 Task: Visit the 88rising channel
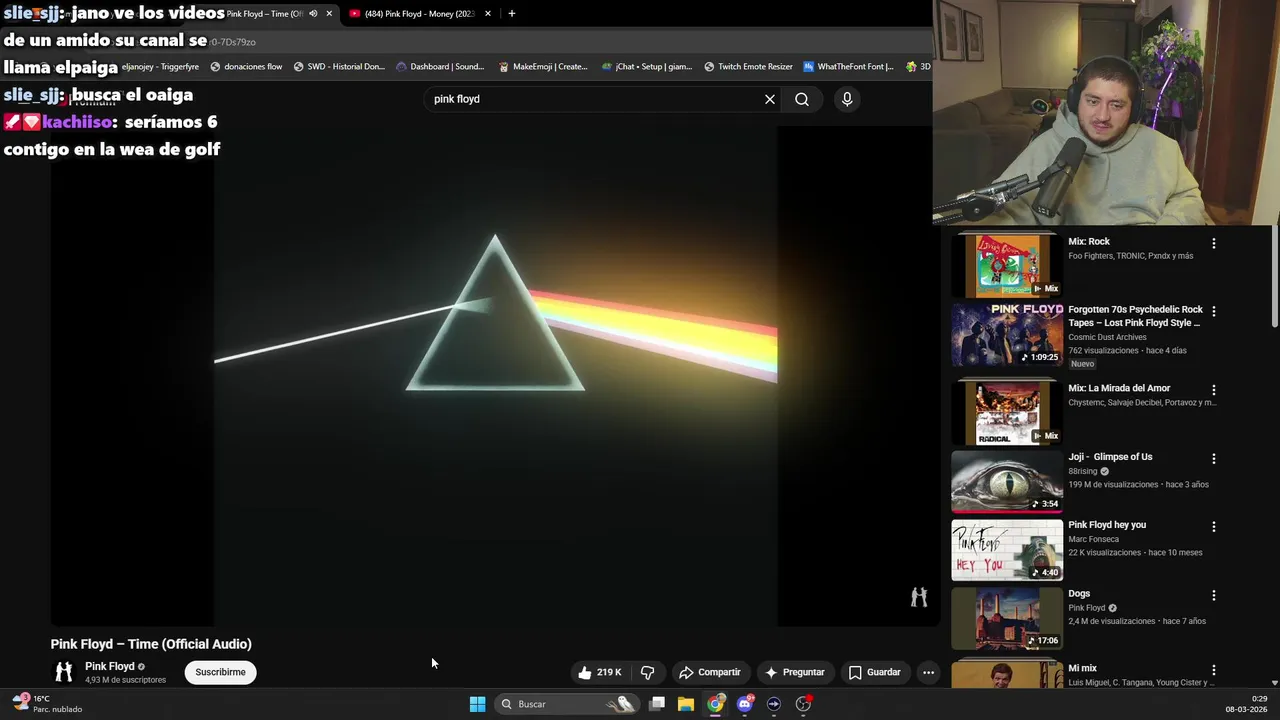1083,471
